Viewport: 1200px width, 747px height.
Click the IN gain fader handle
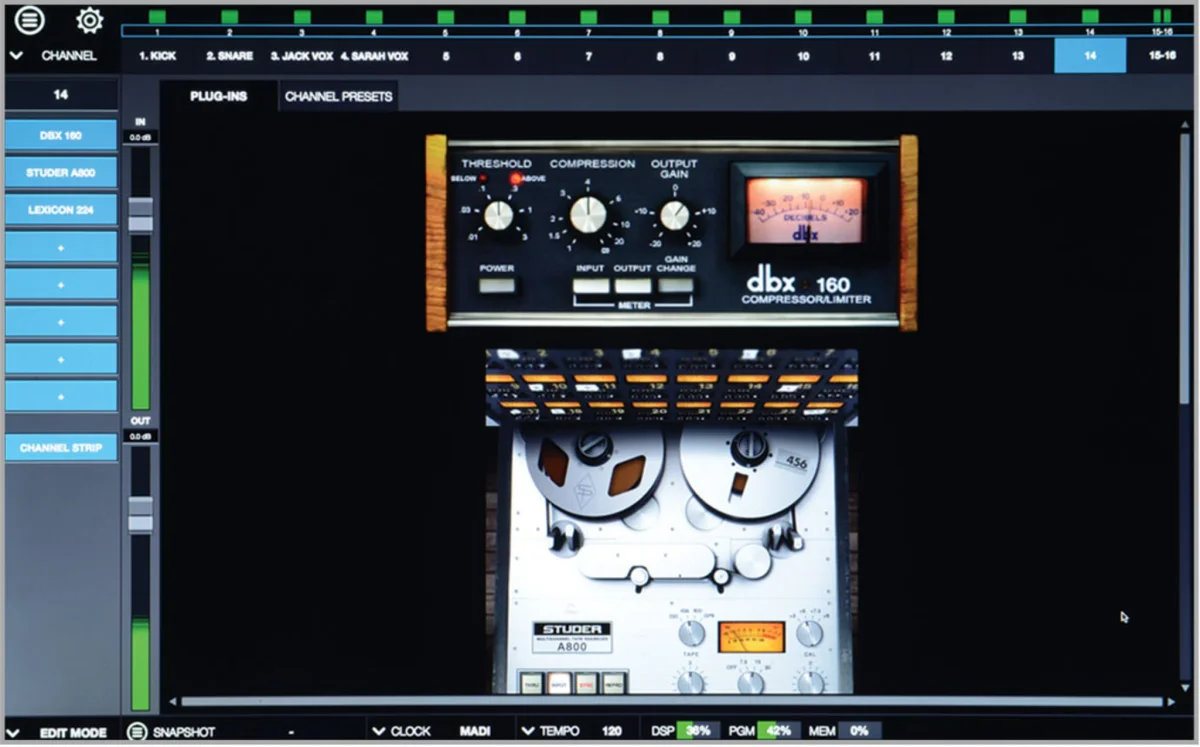pos(141,215)
